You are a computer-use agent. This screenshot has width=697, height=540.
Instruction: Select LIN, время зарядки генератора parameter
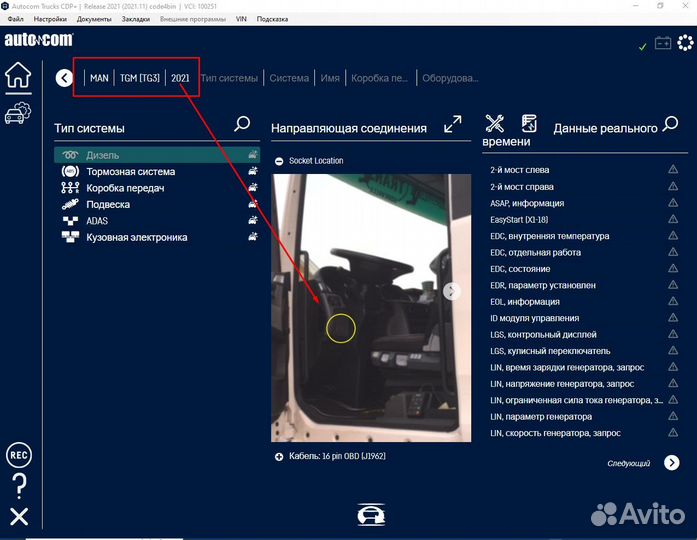pos(567,367)
